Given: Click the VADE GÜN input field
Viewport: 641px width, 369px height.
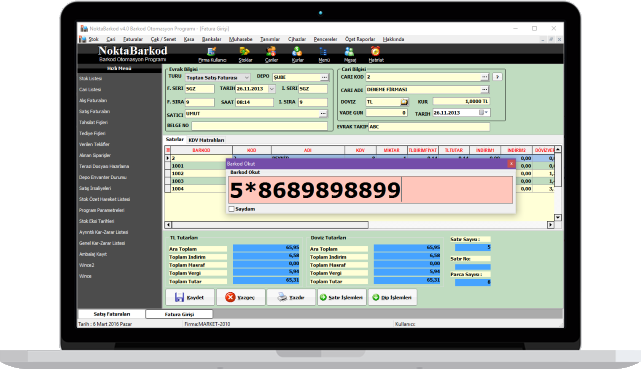Looking at the screenshot, I should click(386, 112).
